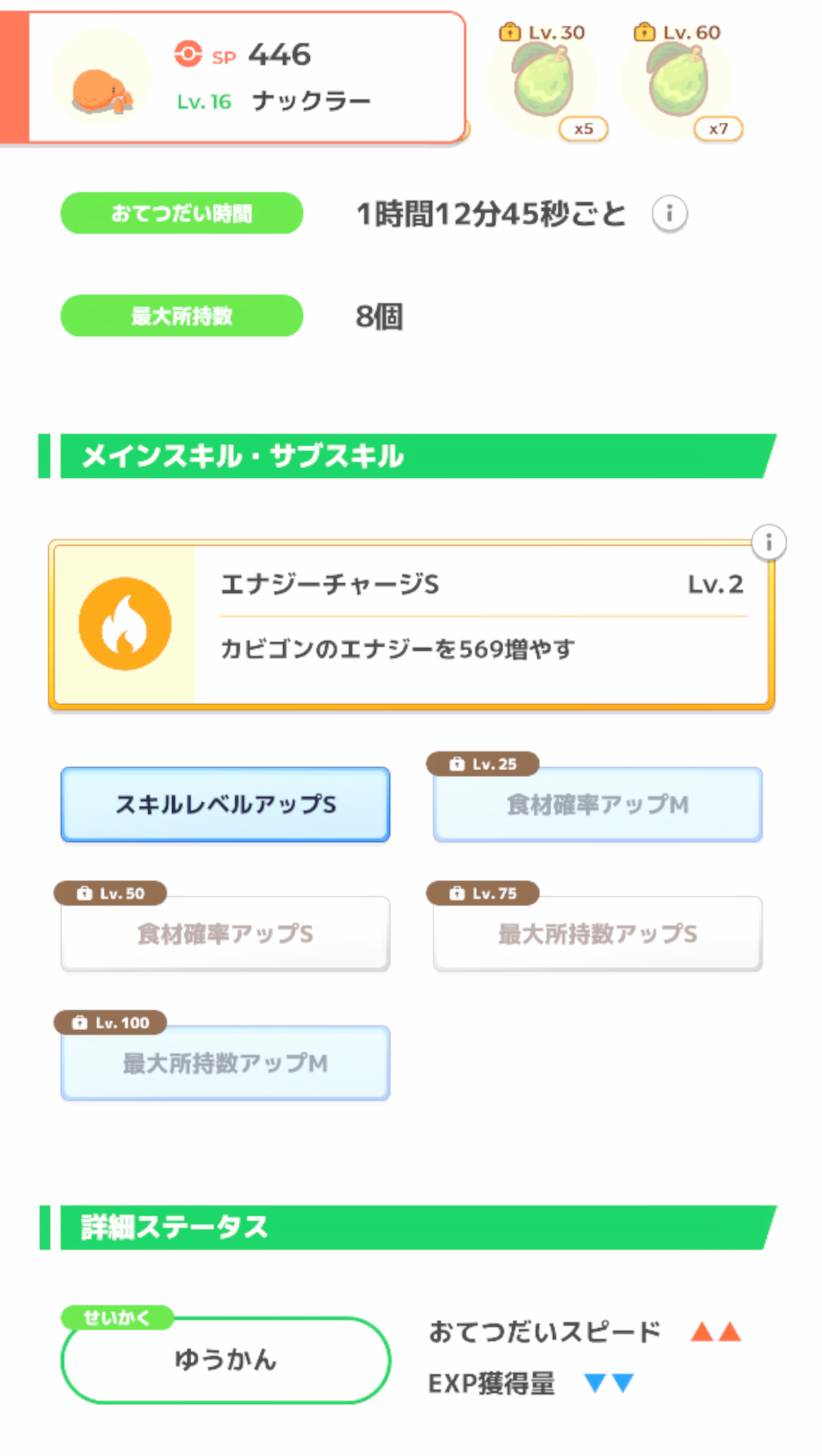This screenshot has height=1456, width=822.
Task: Tap the ゆうかん nature button
Action: 226,1360
